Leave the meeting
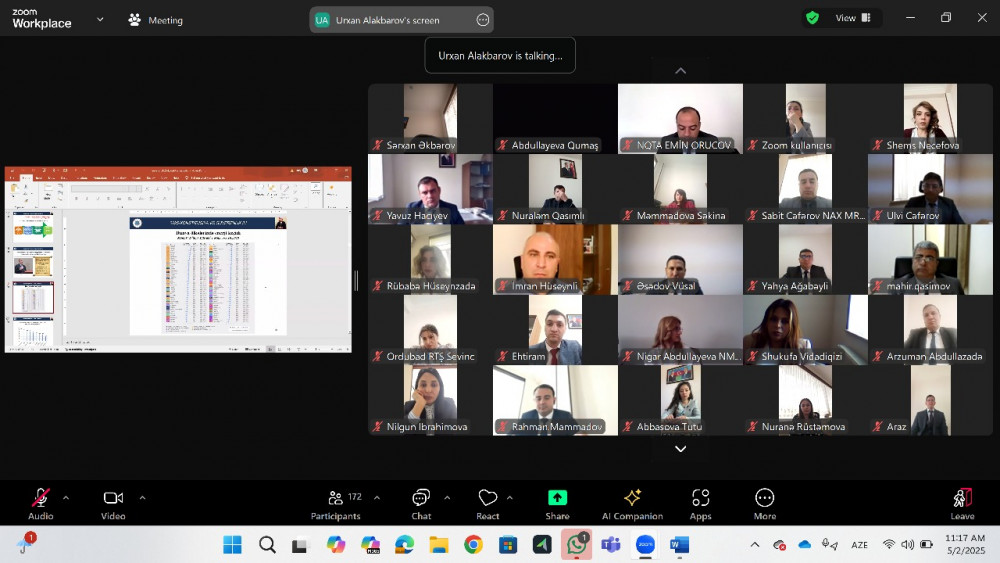 tap(962, 503)
